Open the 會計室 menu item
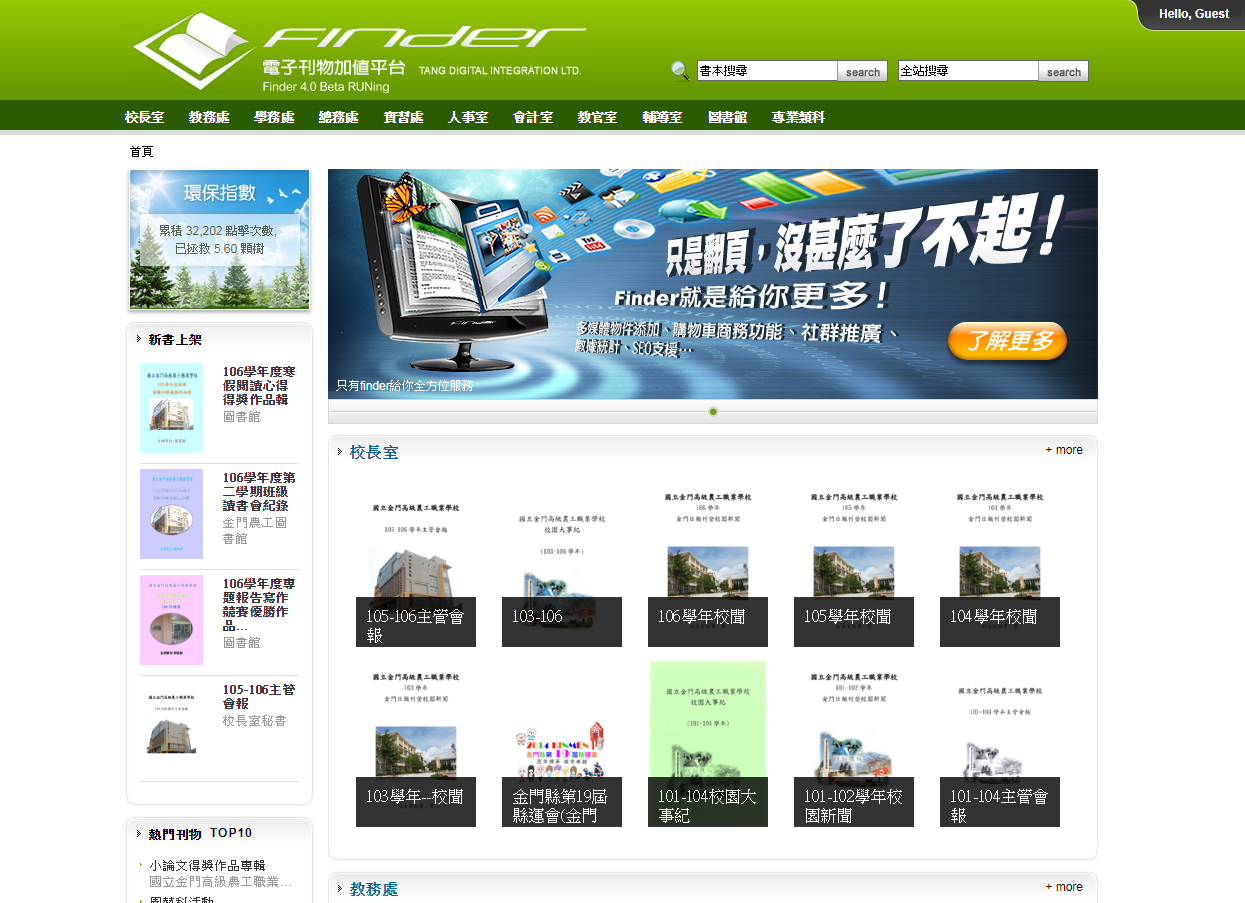 [x=533, y=117]
